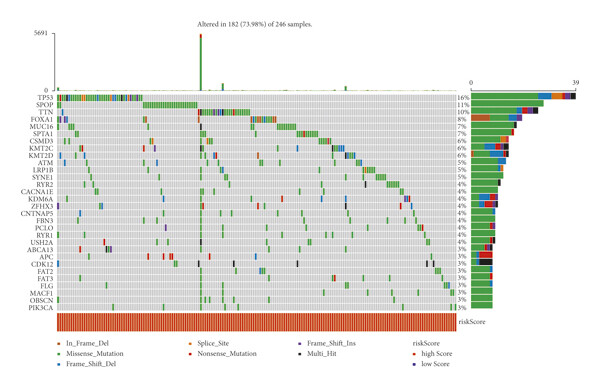Click the CDK12 gene label
Screen dimensions: 600x388
tap(42, 264)
